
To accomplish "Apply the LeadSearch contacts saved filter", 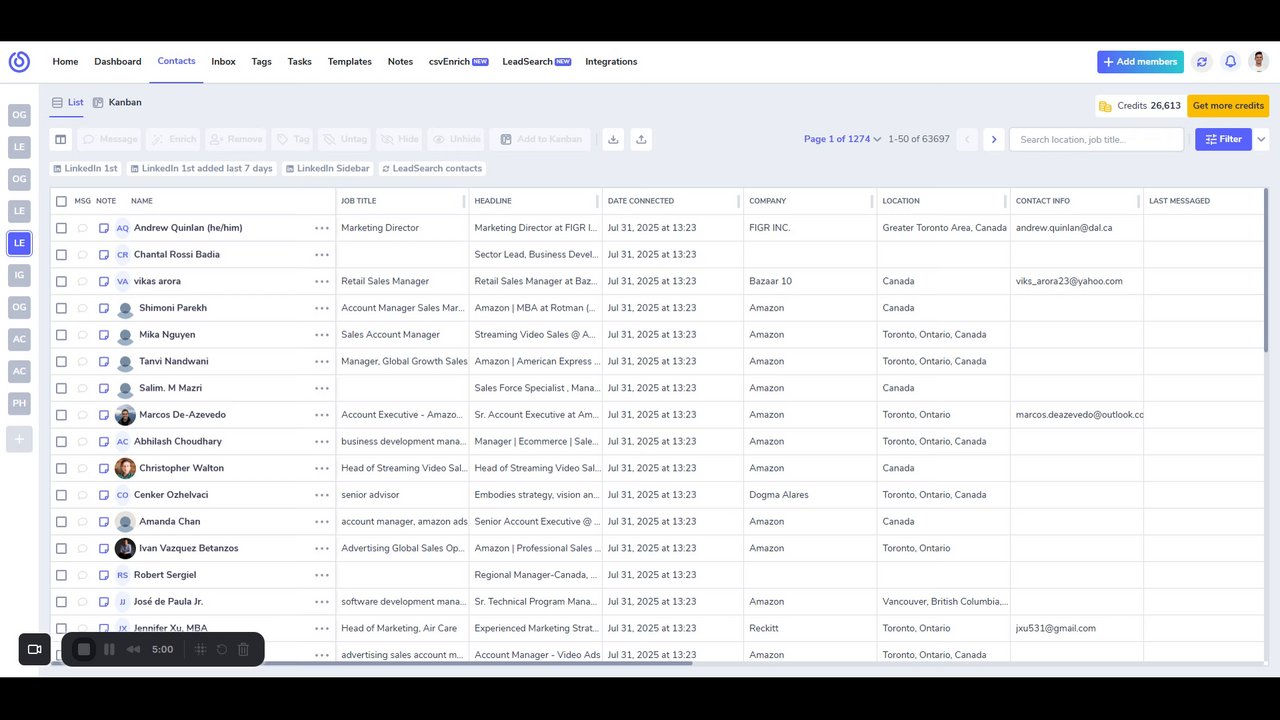I will (x=432, y=169).
